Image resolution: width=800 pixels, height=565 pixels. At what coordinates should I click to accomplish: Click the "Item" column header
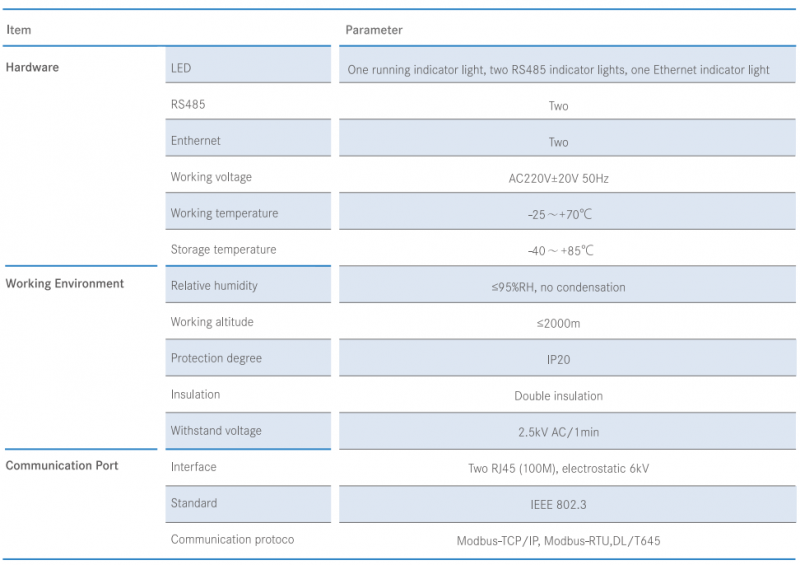19,30
